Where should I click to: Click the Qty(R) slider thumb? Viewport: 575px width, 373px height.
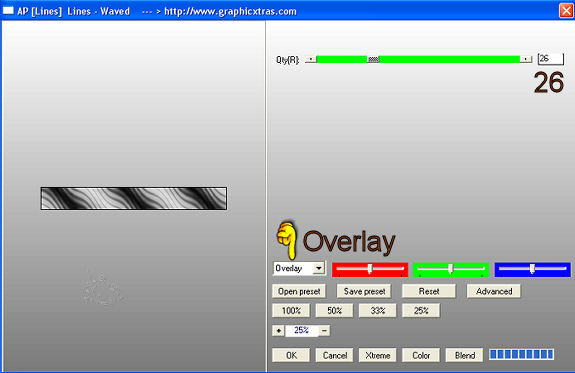[x=373, y=59]
